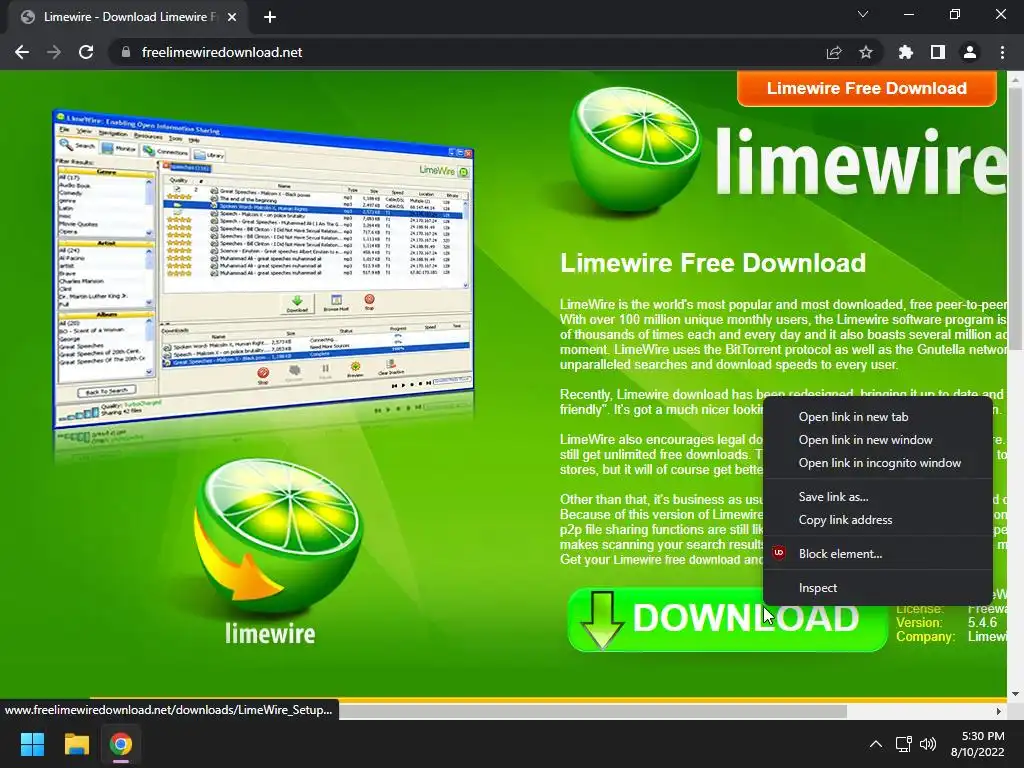This screenshot has height=768, width=1024.
Task: Open the Chrome profile avatar icon
Action: 970,52
